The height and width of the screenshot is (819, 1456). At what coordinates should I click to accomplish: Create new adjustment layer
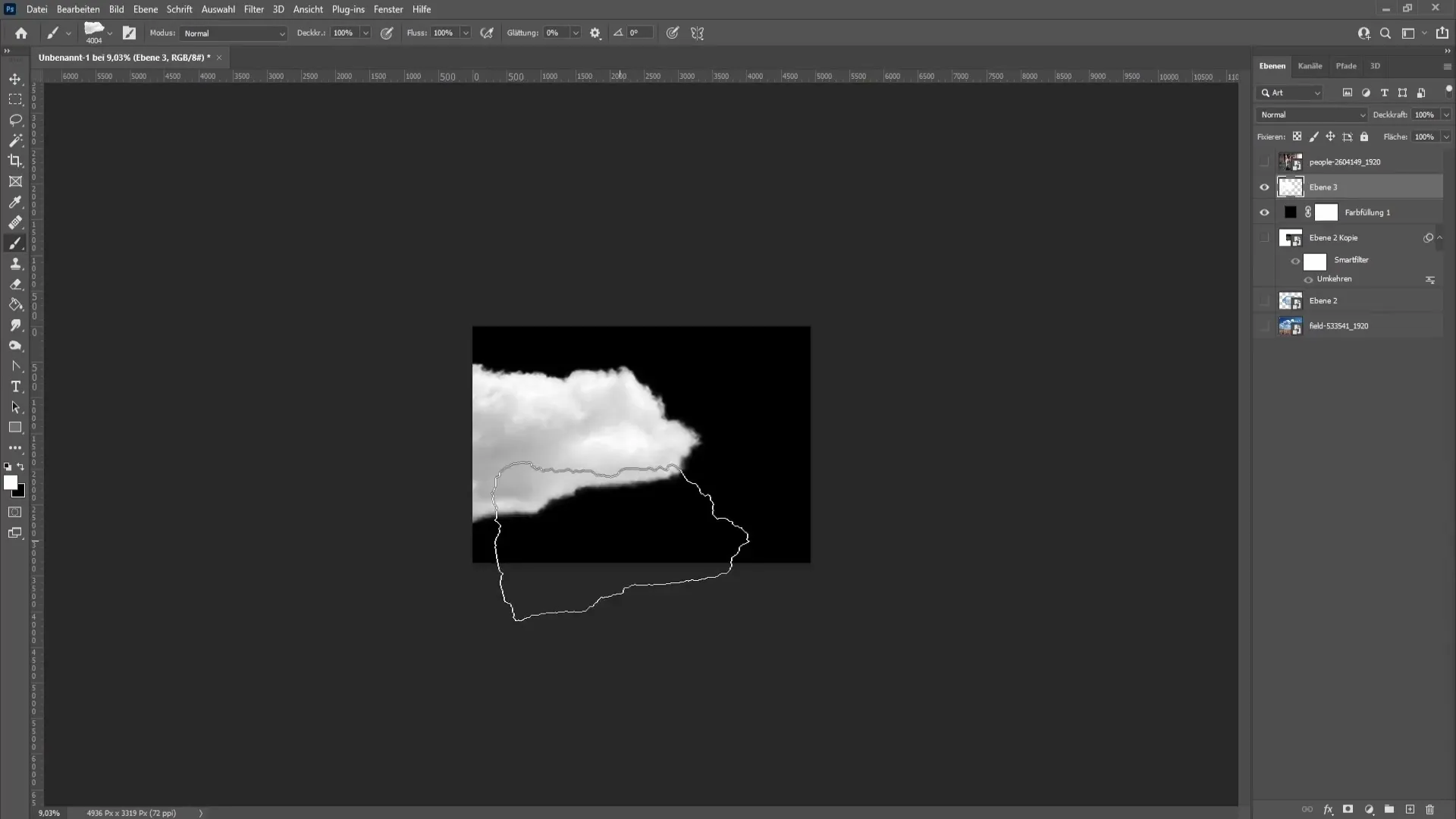pos(1369,809)
